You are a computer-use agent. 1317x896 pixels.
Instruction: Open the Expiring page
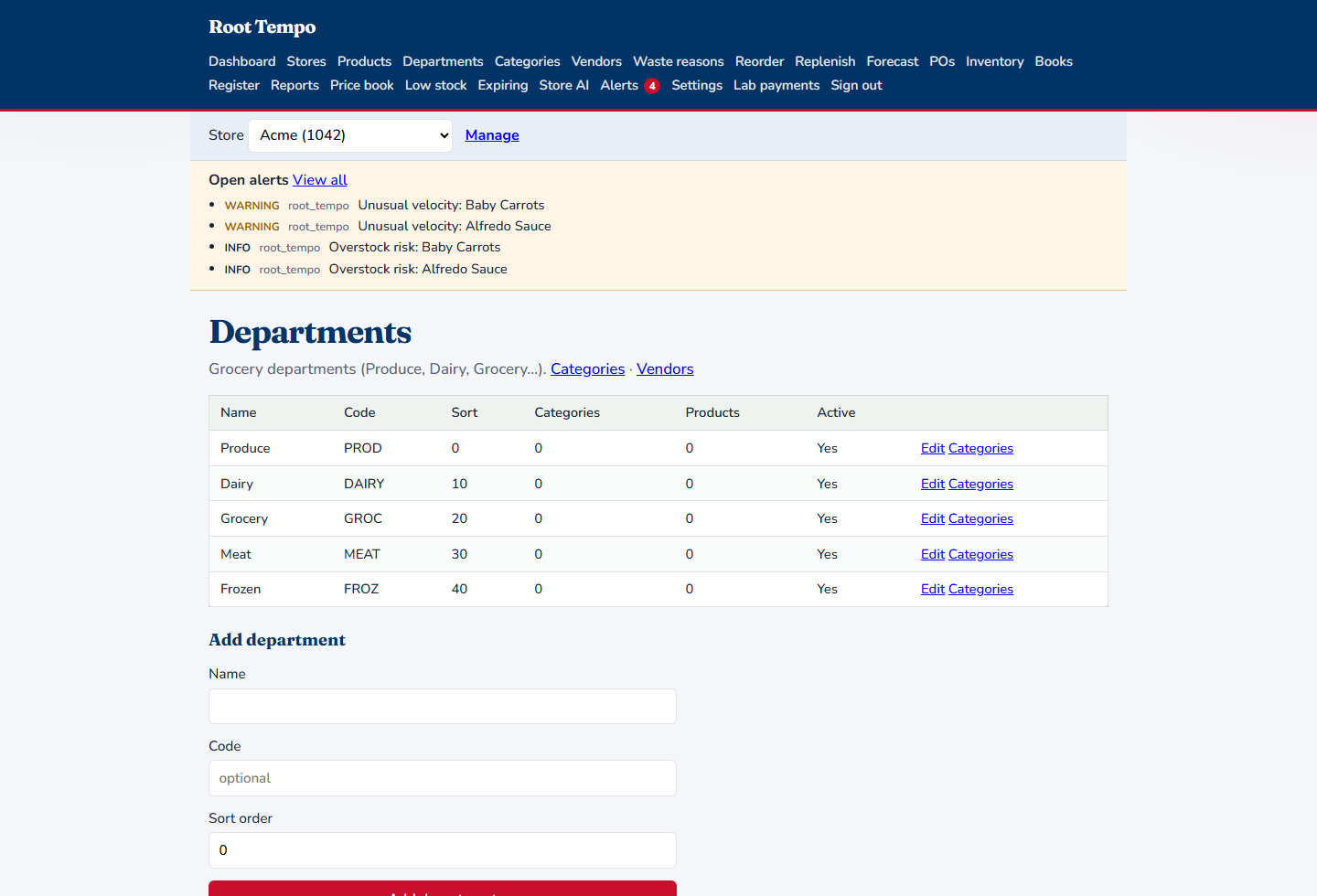(503, 85)
